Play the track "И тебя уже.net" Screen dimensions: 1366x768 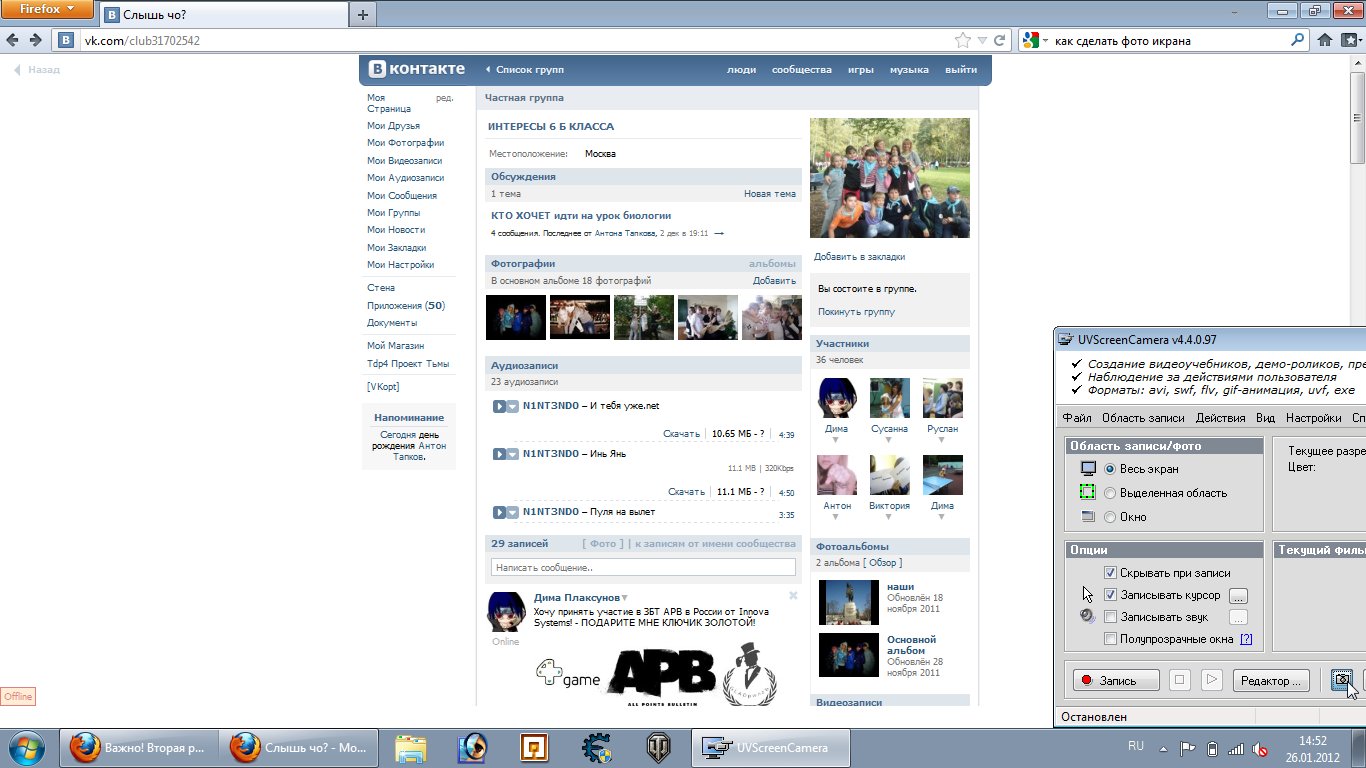pyautogui.click(x=499, y=406)
